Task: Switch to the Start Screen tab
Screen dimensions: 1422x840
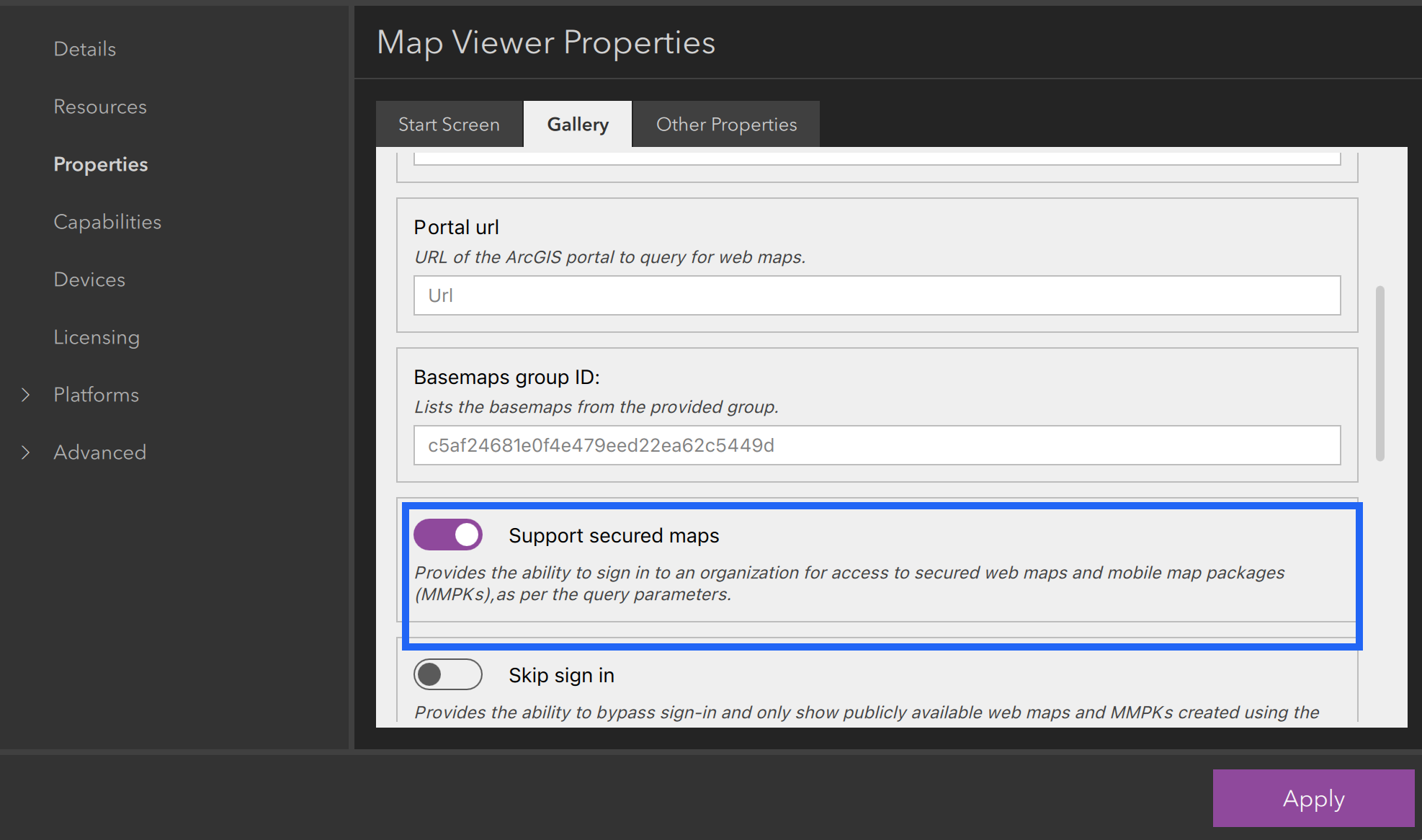Action: click(x=448, y=124)
